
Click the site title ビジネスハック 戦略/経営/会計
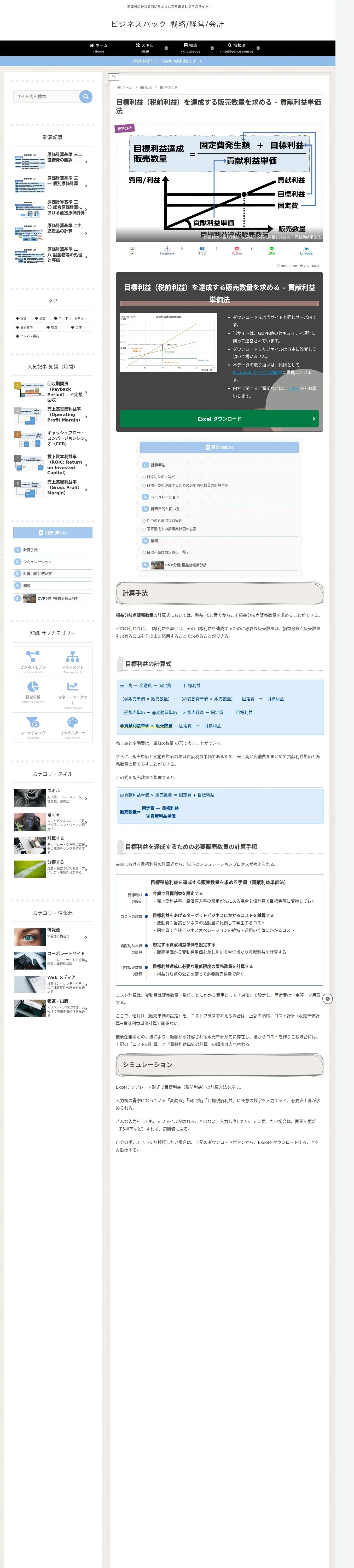pos(167,24)
